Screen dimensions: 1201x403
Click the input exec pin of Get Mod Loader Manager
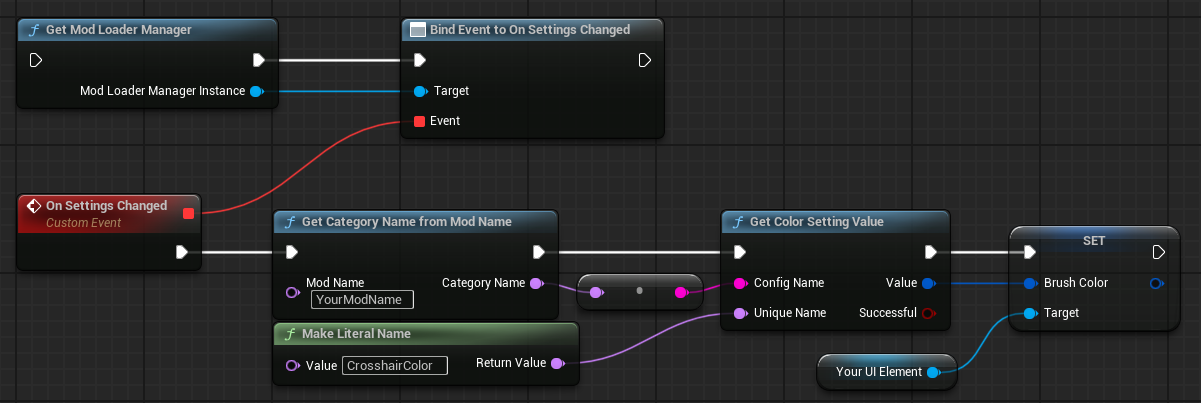tap(36, 61)
